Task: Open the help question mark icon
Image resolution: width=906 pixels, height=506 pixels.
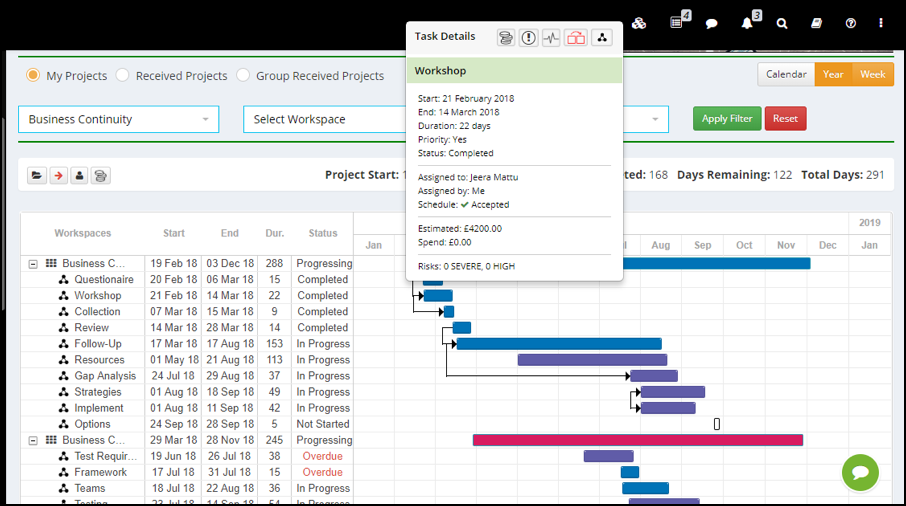Action: coord(851,23)
